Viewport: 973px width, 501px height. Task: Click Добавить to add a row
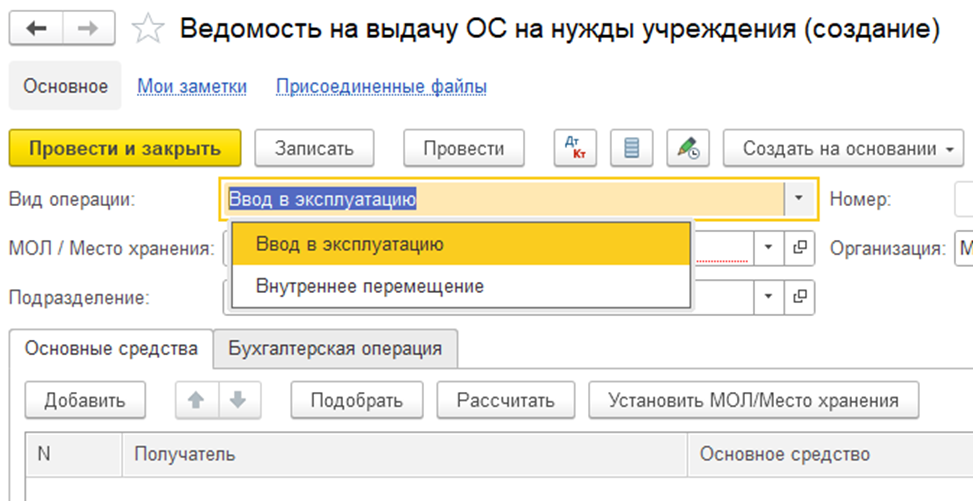point(85,400)
